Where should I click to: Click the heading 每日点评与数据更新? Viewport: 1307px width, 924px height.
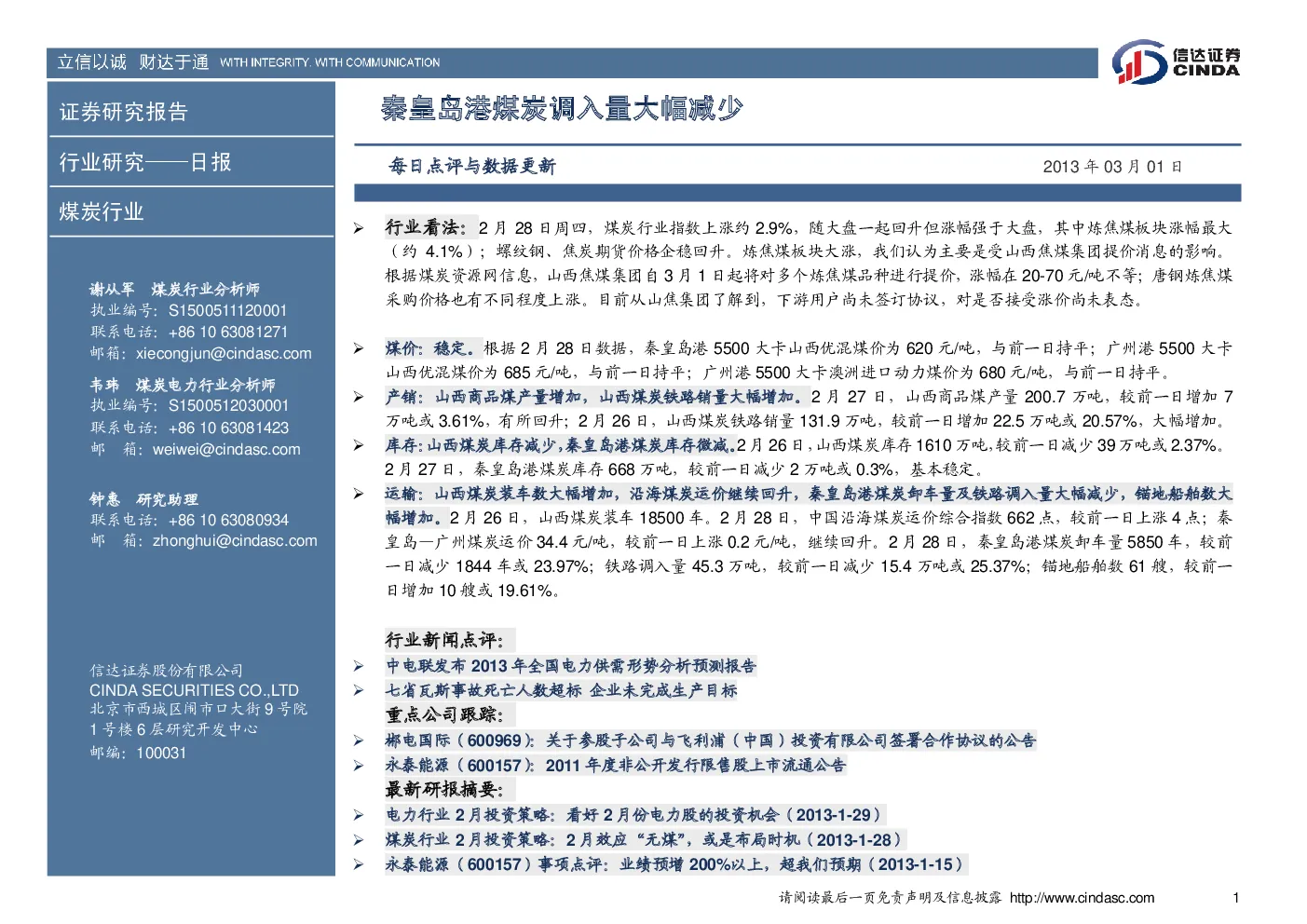pos(472,166)
